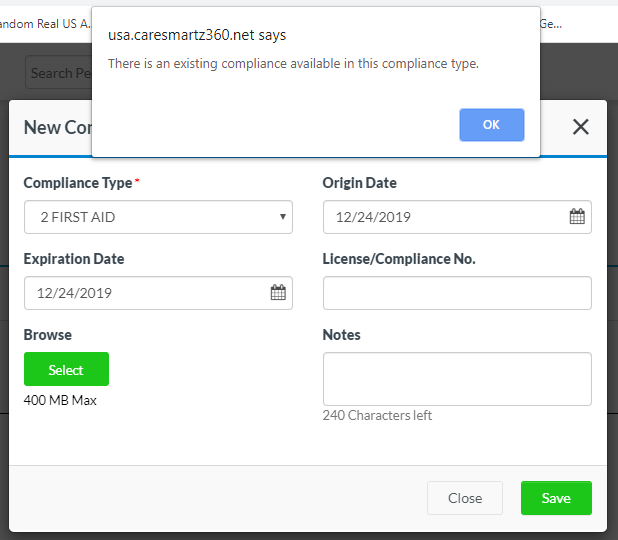The image size is (618, 540).
Task: Open the 'Random Real US A...' bookmark
Action: point(45,23)
